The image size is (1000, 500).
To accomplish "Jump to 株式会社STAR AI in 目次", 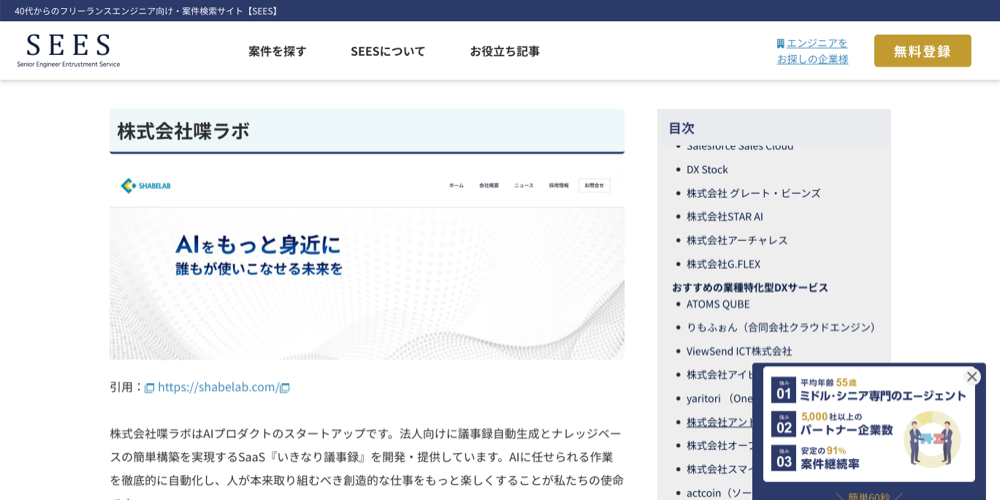I will (724, 217).
